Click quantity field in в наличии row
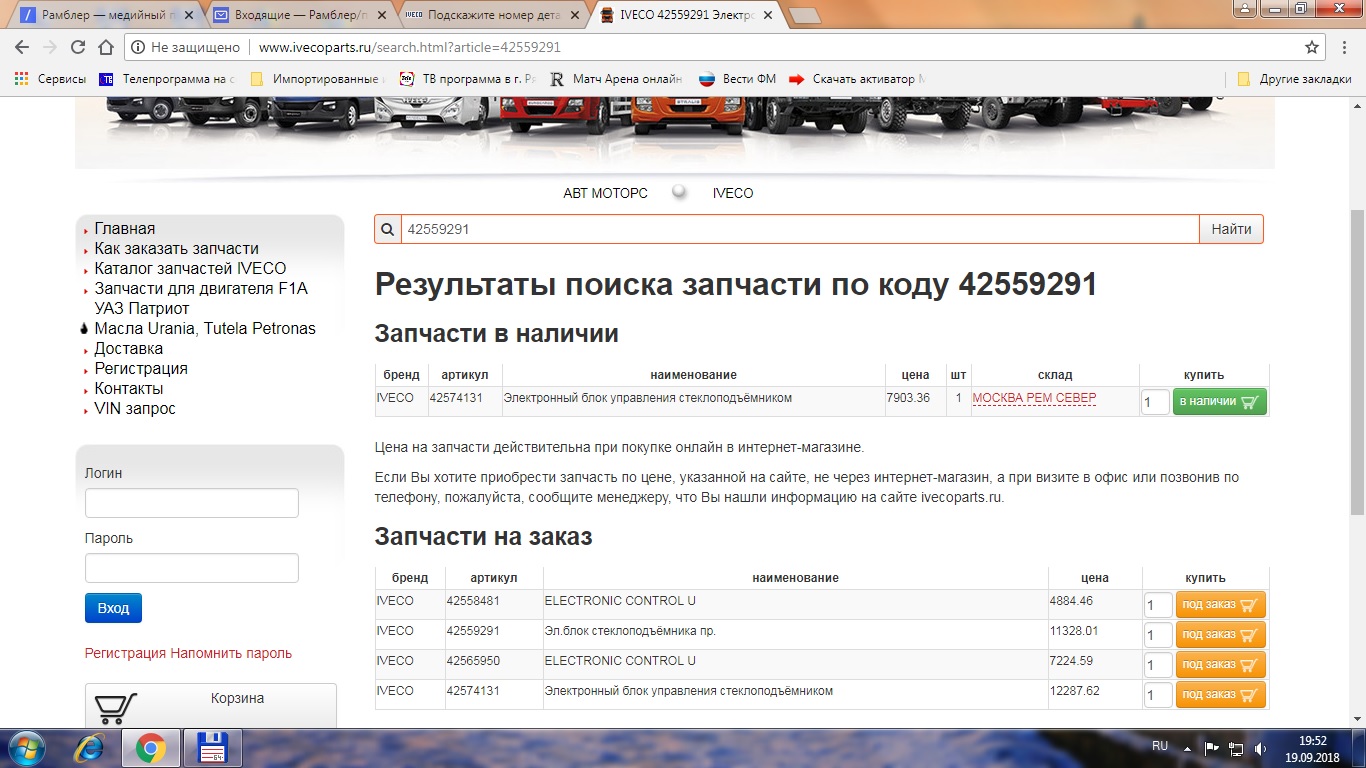The height and width of the screenshot is (768, 1366). point(1155,402)
